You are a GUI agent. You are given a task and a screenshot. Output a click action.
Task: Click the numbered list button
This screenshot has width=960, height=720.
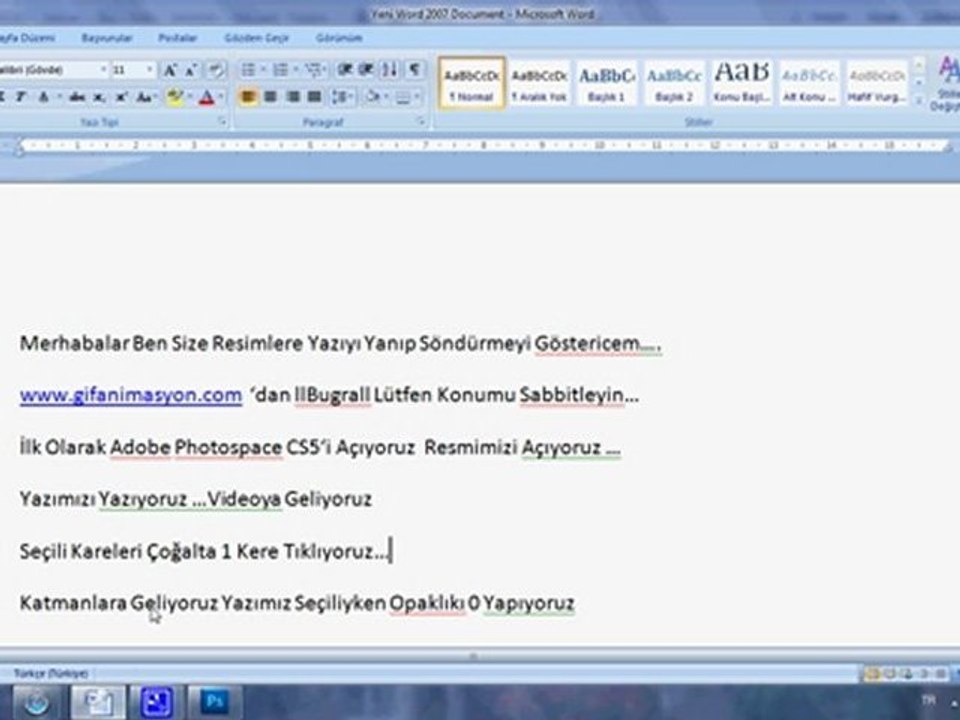pos(281,70)
